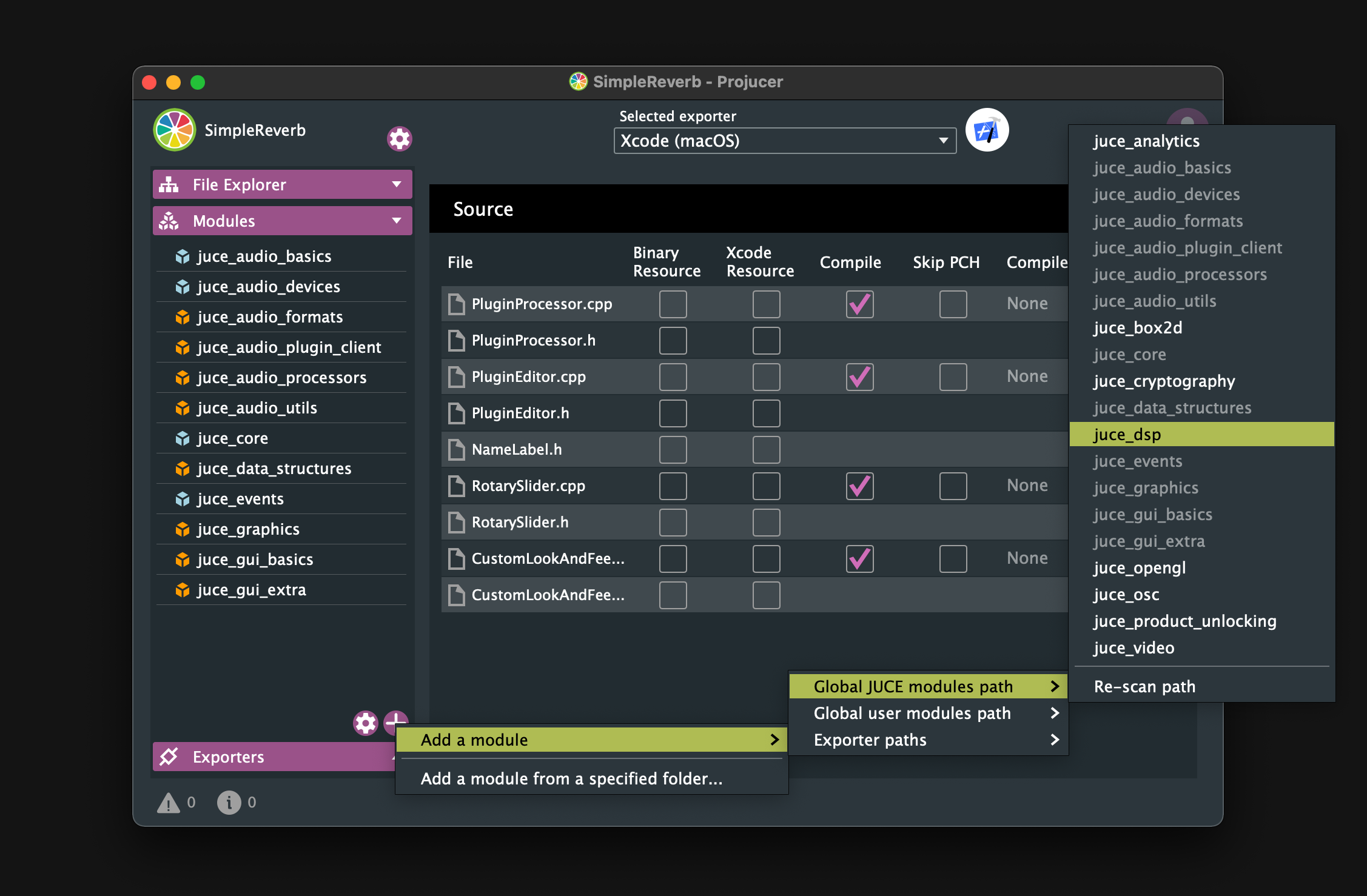Collapse the File Explorer panel arrow
This screenshot has width=1367, height=896.
coord(397,184)
